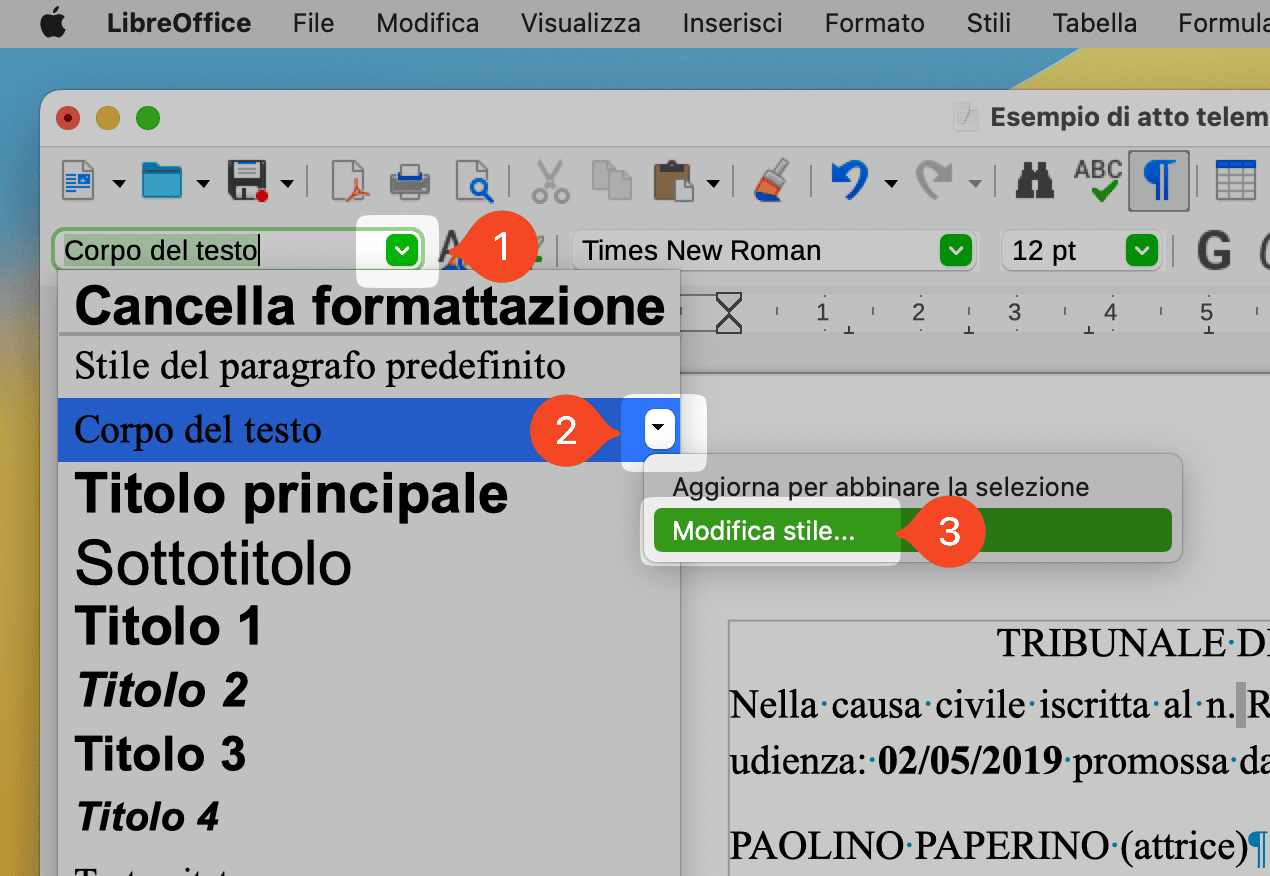Expand the Redo history dropdown arrow
This screenshot has width=1270, height=876.
coord(975,183)
